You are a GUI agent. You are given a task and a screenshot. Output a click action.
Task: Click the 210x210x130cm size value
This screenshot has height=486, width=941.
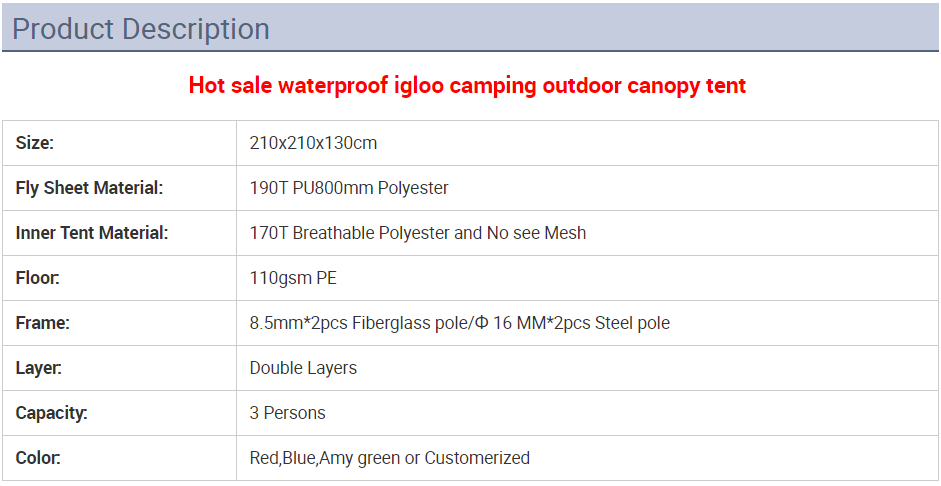(313, 143)
